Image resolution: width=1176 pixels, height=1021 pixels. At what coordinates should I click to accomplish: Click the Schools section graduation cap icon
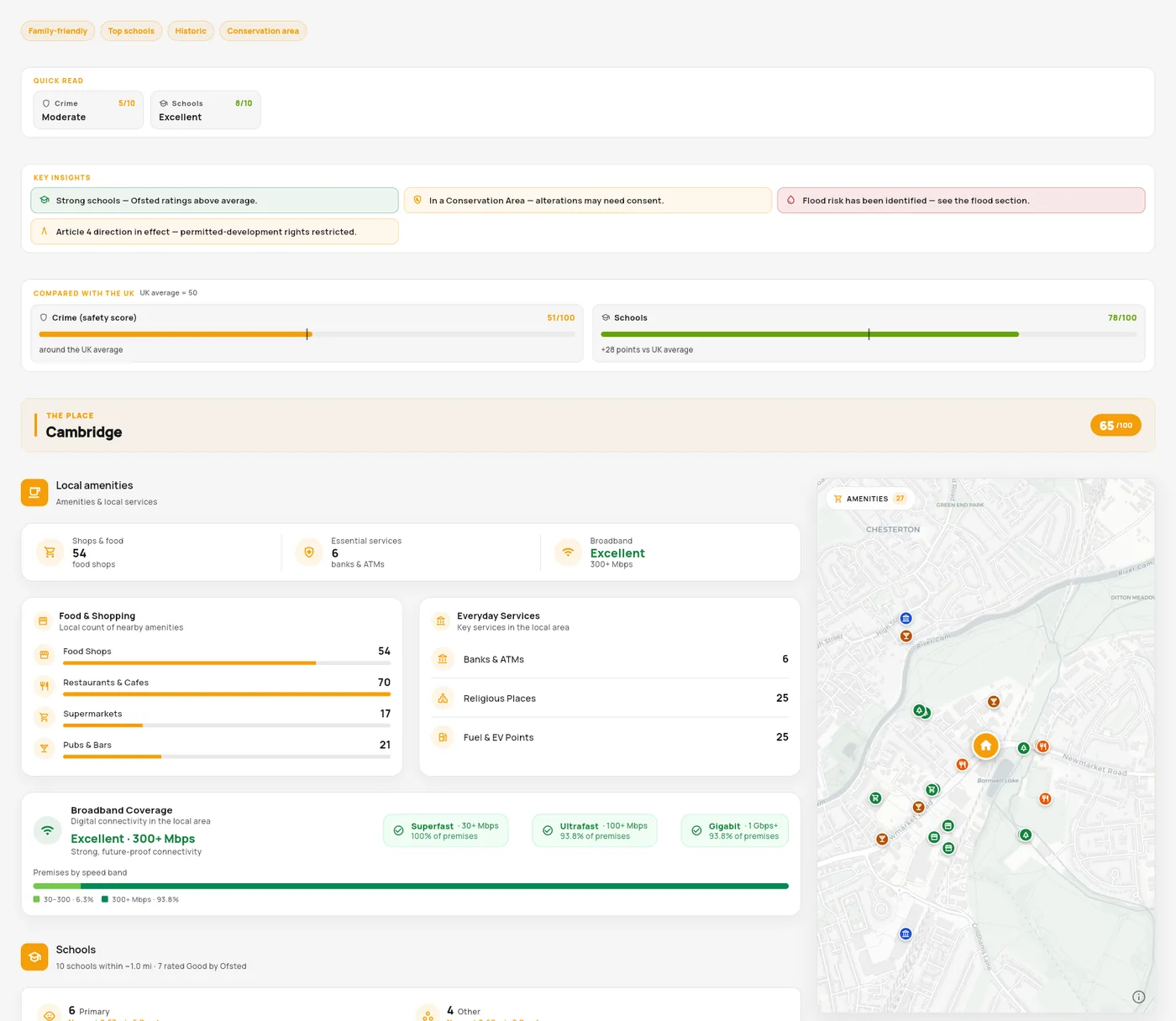click(x=34, y=957)
